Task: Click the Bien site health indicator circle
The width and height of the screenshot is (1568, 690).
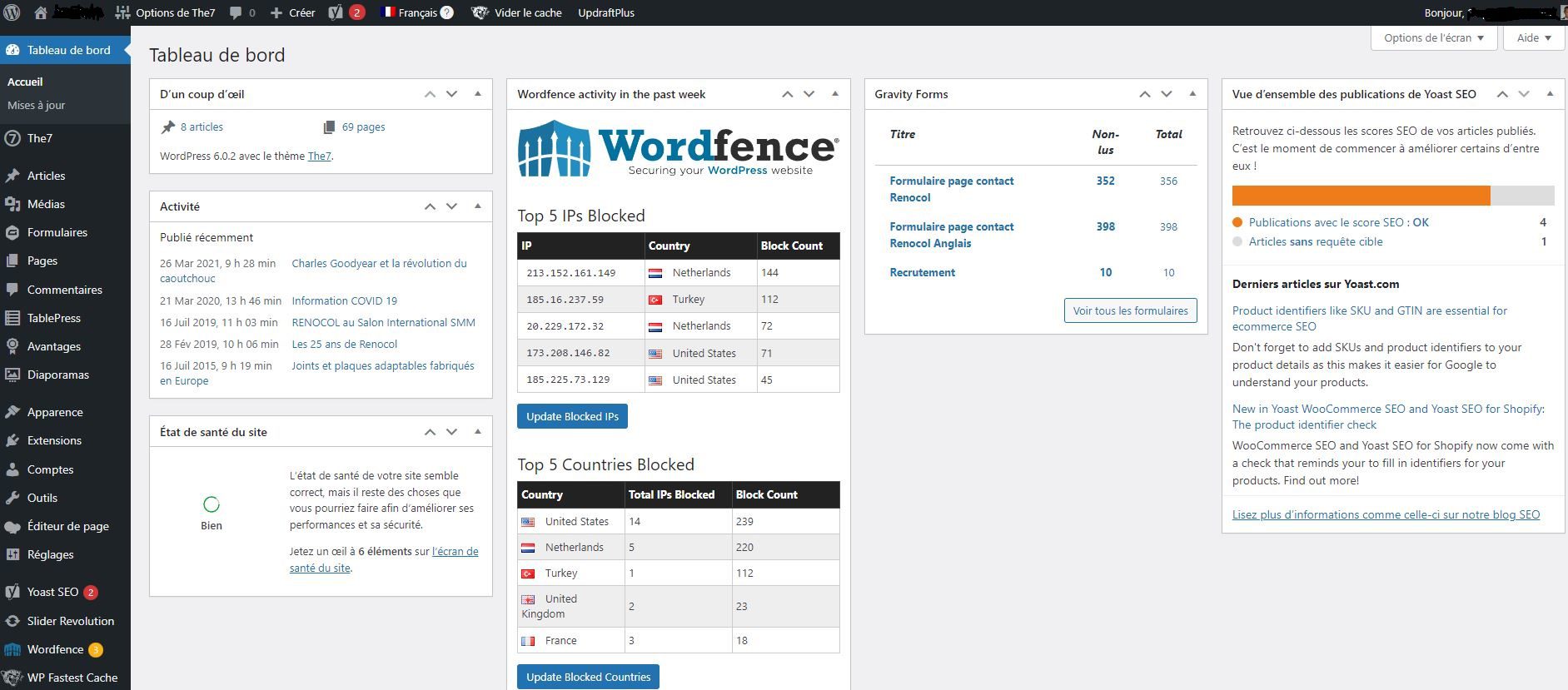Action: [212, 504]
